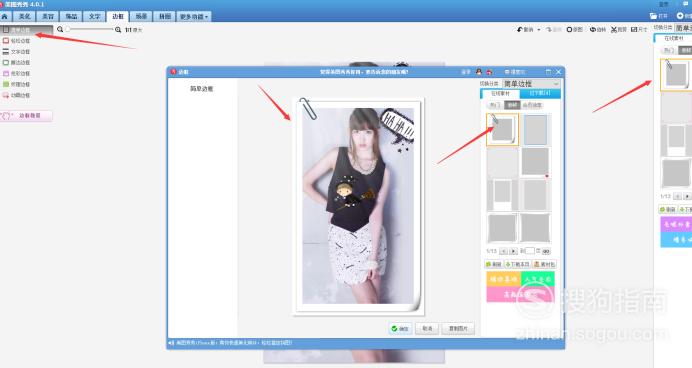Go to previous page of frames in dialog
The height and width of the screenshot is (368, 692).
click(x=503, y=251)
